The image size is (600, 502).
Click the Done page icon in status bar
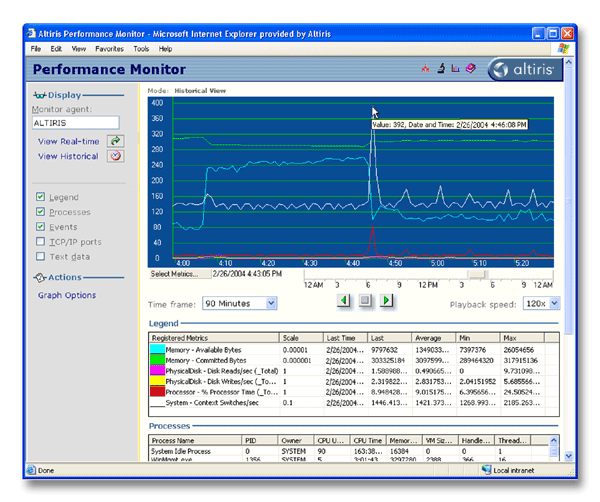tap(31, 470)
